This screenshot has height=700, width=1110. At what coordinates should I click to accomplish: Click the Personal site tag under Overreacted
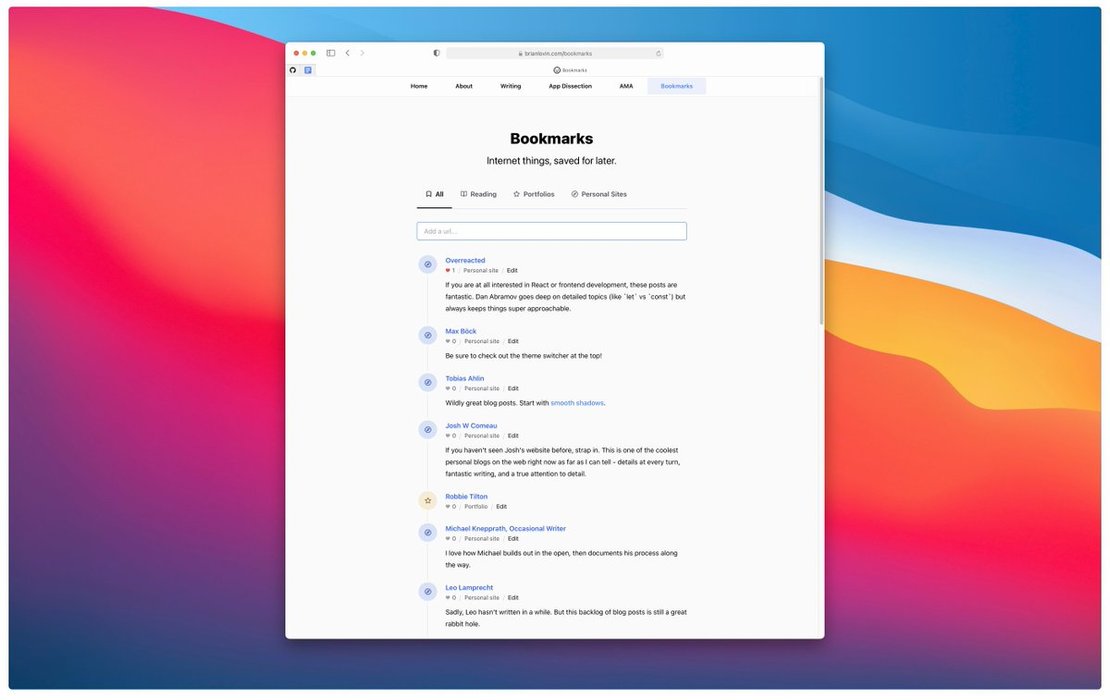(x=481, y=270)
